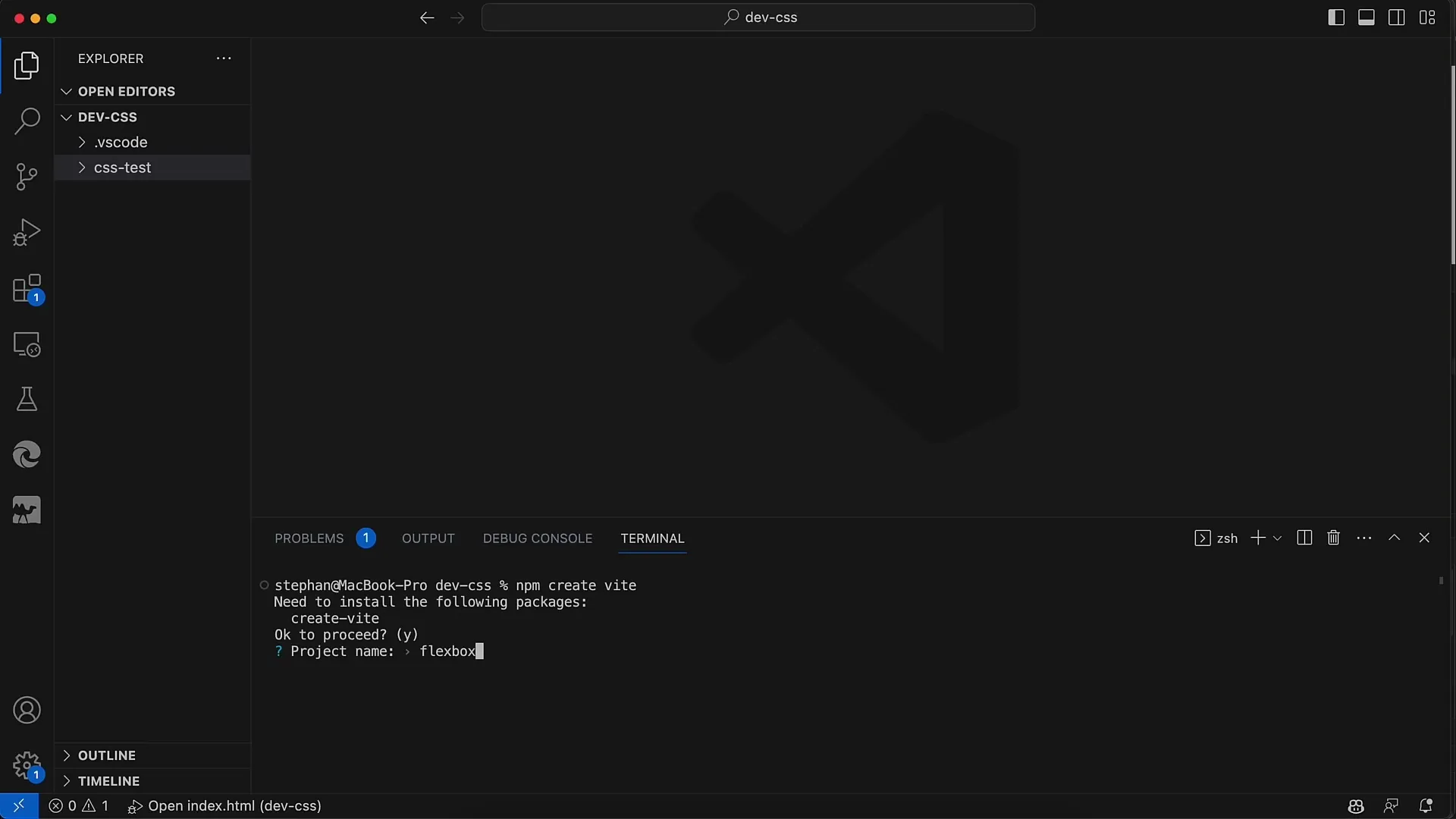Collapse the DEV-CSS folder section
Image resolution: width=1456 pixels, height=819 pixels.
point(152,117)
